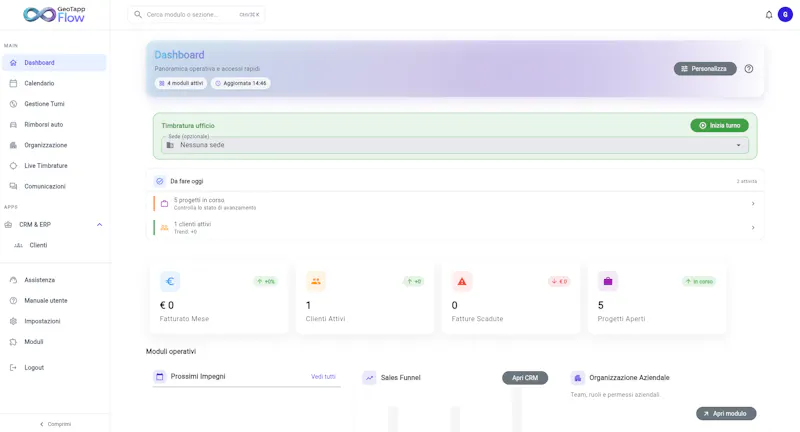Click the Organizzazione building icon in sidebar

[x=13, y=145]
